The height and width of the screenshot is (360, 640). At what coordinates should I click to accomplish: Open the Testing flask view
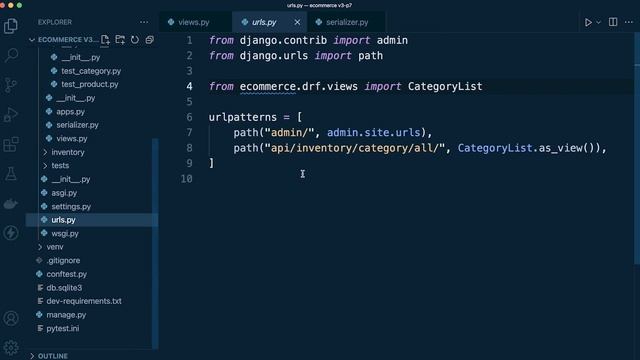pyautogui.click(x=11, y=174)
